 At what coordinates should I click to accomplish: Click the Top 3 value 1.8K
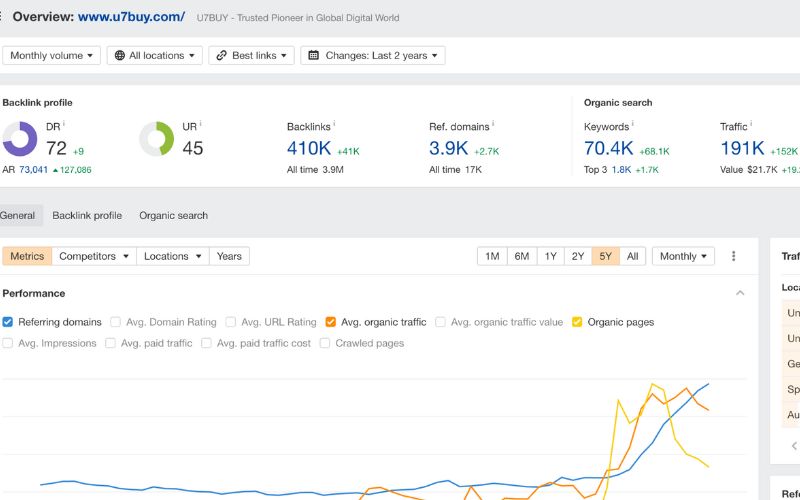pyautogui.click(x=621, y=169)
